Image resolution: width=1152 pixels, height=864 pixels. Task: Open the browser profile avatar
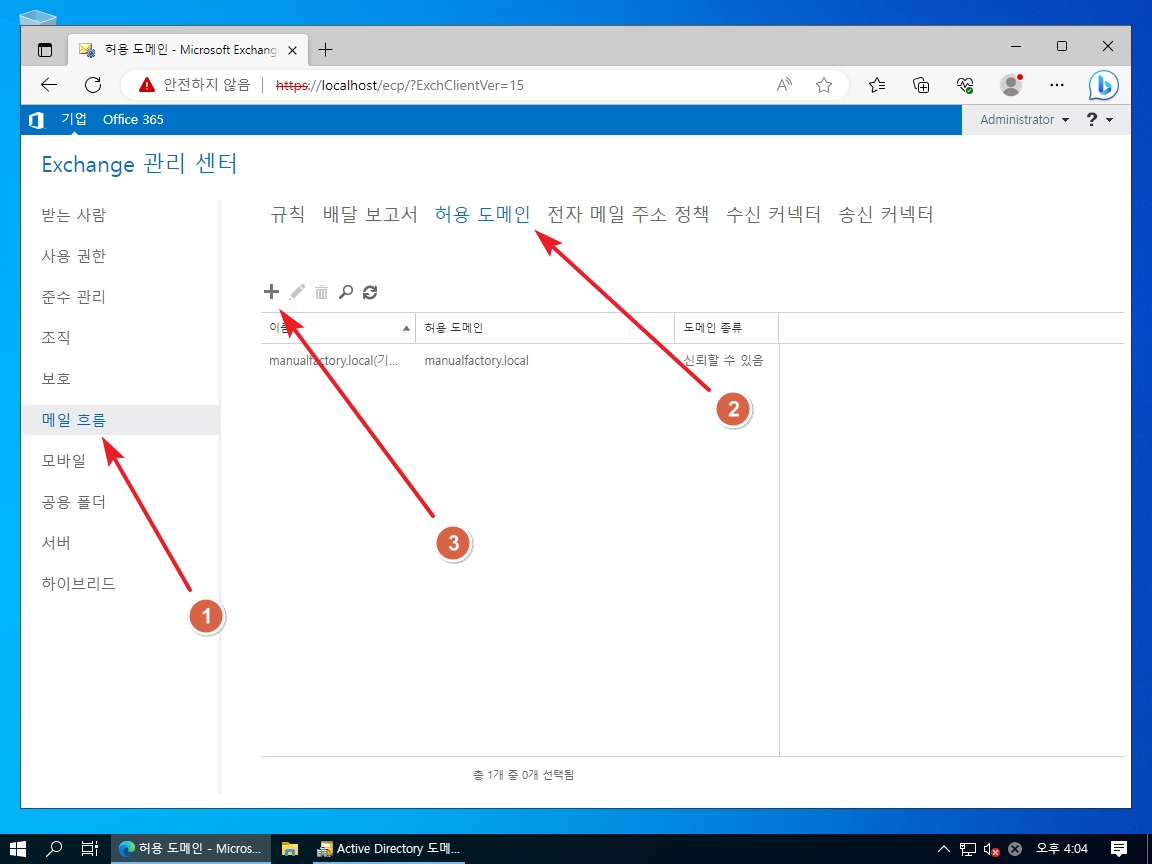1012,85
